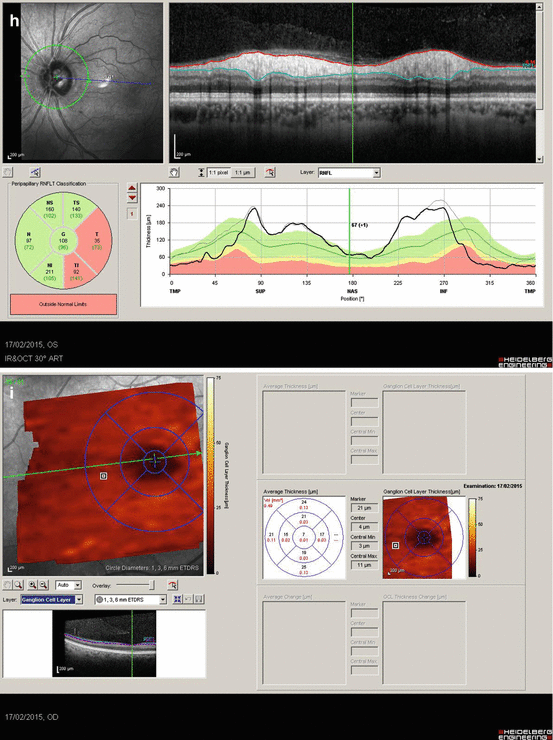Click the ganglion cell layer thickness thumbnail map

click(417, 537)
